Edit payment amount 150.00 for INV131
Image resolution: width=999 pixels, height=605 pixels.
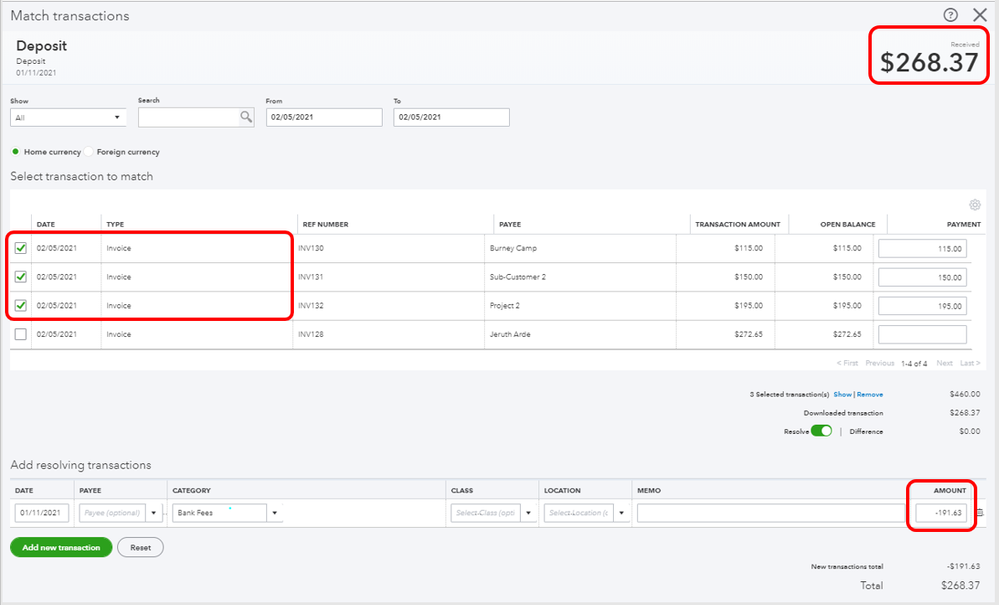[922, 277]
